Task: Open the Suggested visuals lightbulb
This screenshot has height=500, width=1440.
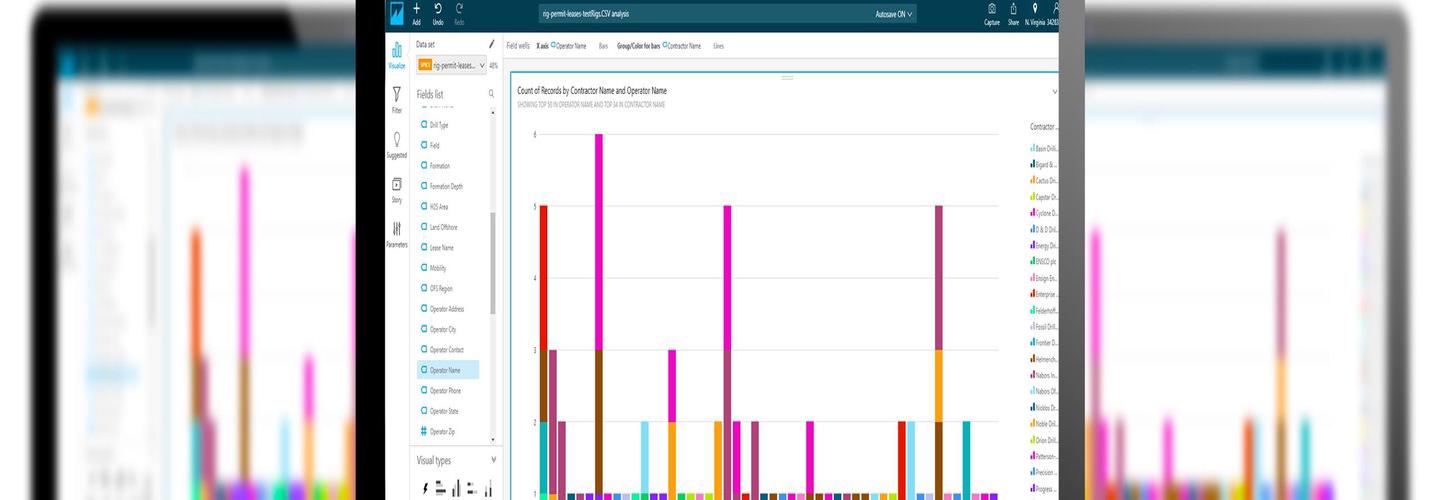Action: (x=397, y=144)
